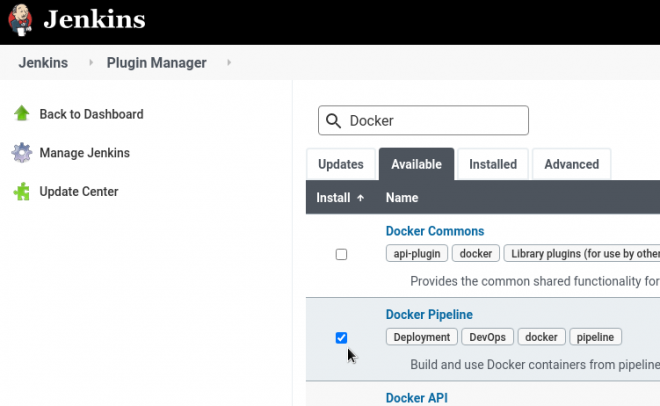The image size is (660, 406).
Task: Open the Docker Pipeline plugin link
Action: click(429, 314)
